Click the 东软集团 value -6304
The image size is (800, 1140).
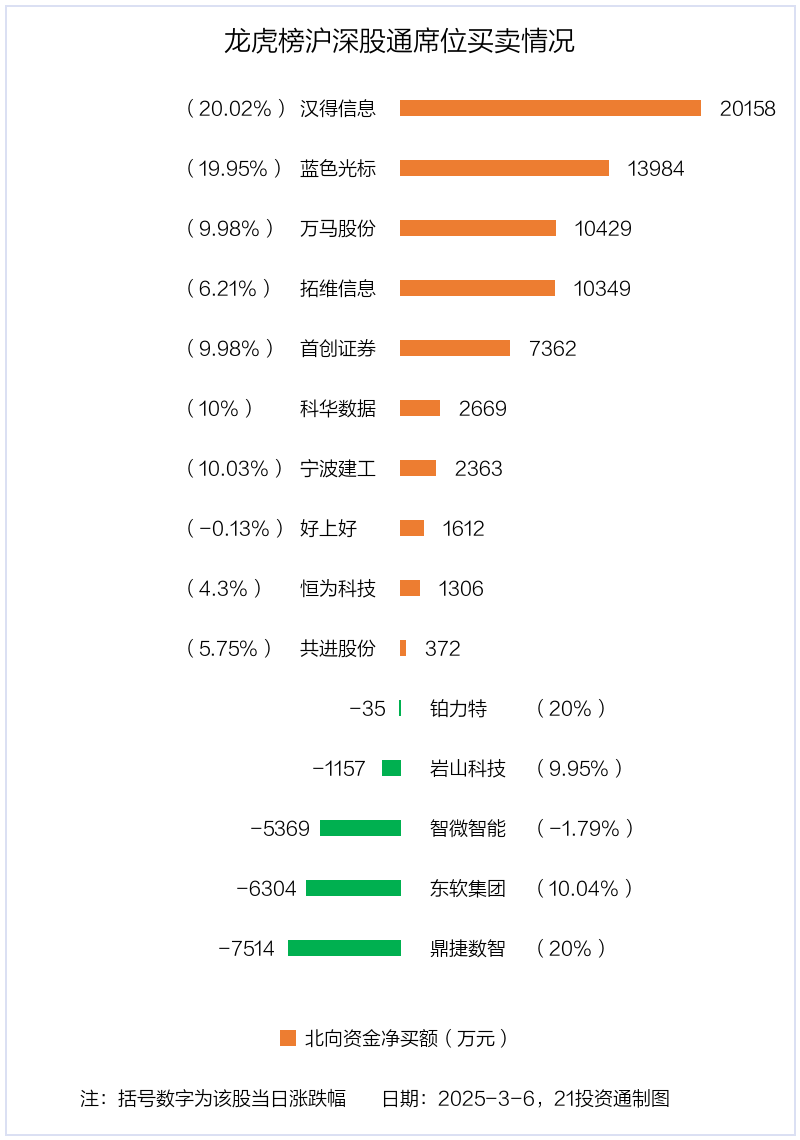point(267,888)
